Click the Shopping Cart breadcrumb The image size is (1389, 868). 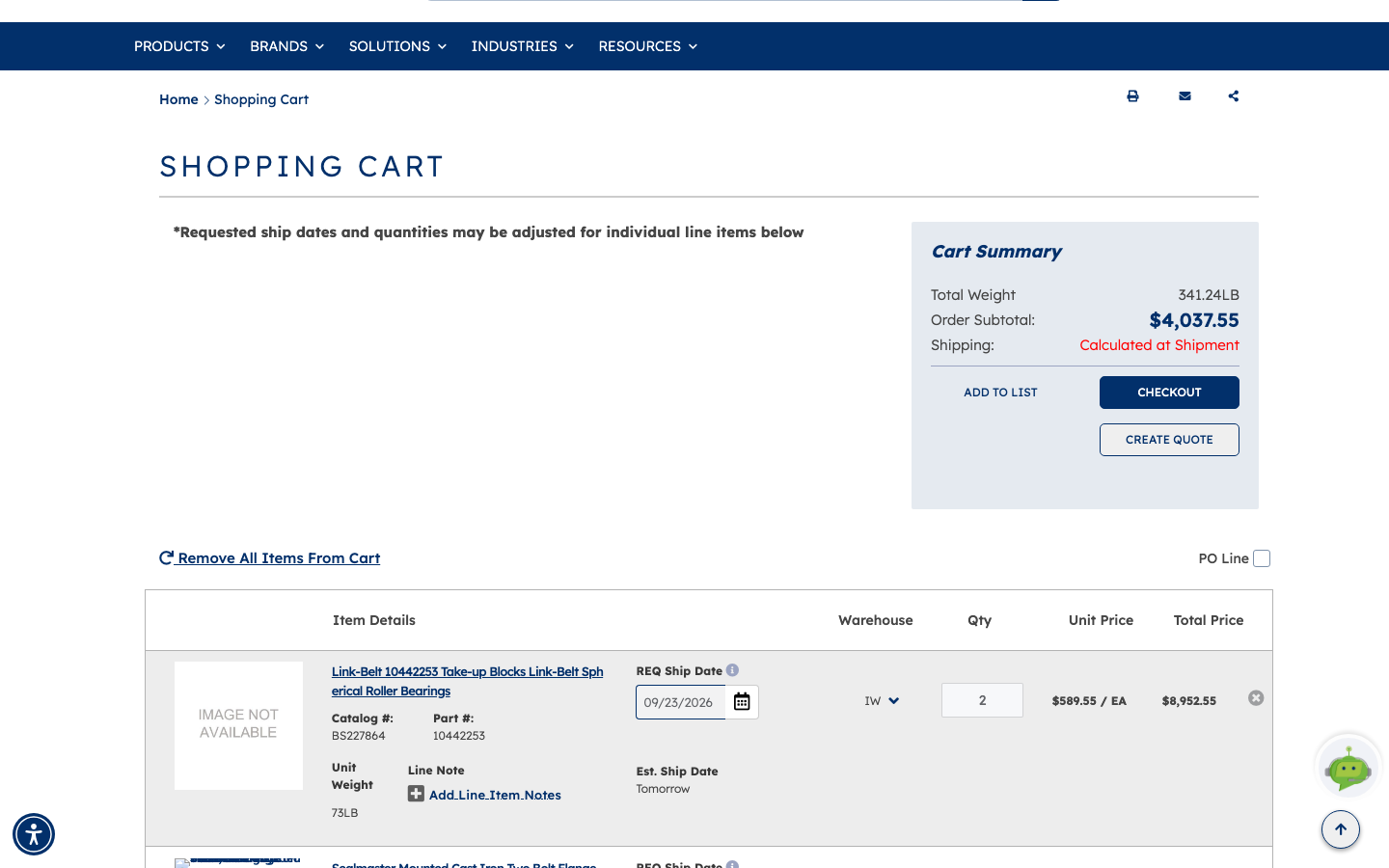(261, 99)
